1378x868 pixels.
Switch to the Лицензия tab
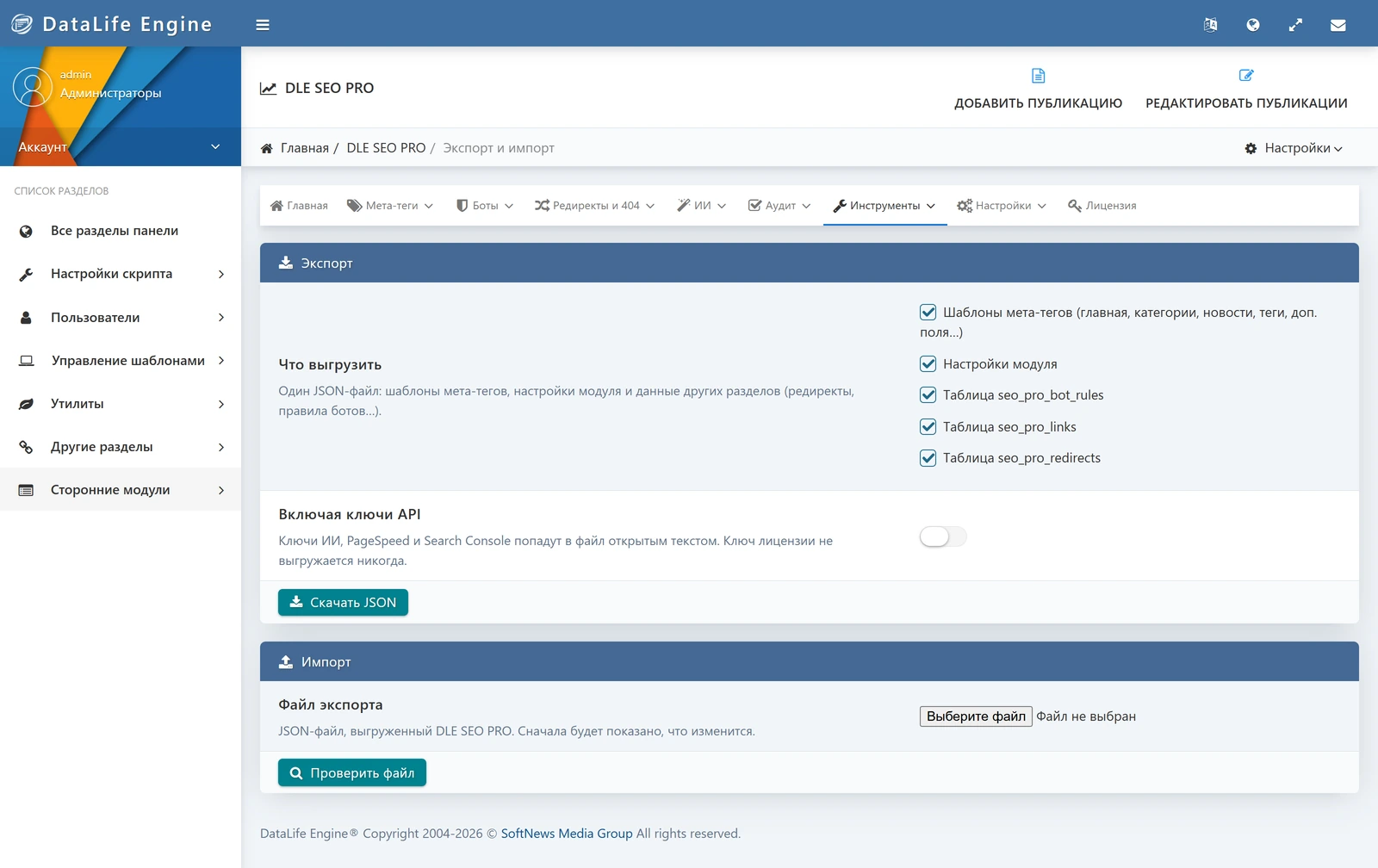coord(1102,206)
